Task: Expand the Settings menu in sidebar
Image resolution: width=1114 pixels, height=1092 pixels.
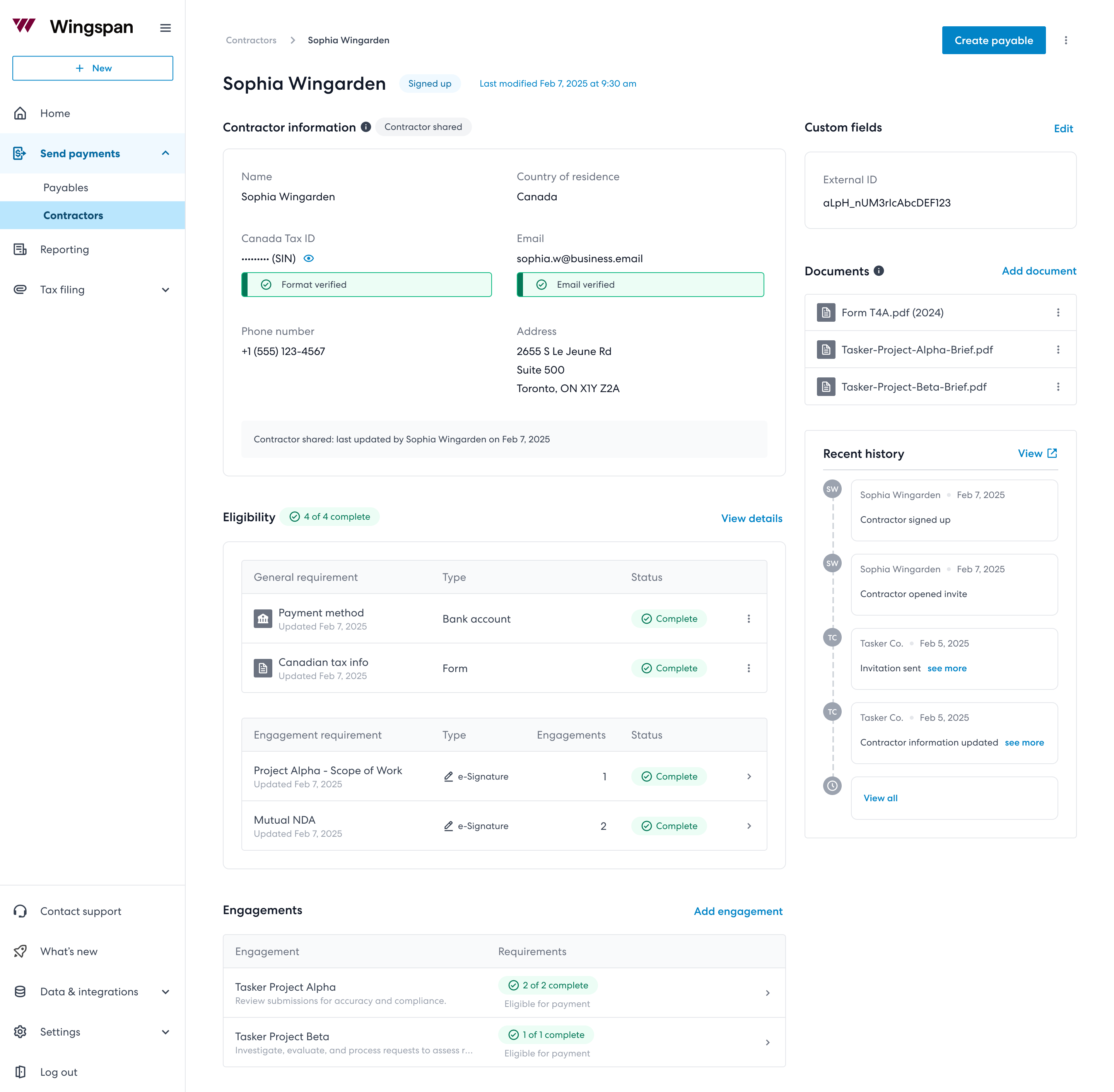Action: [x=165, y=1032]
